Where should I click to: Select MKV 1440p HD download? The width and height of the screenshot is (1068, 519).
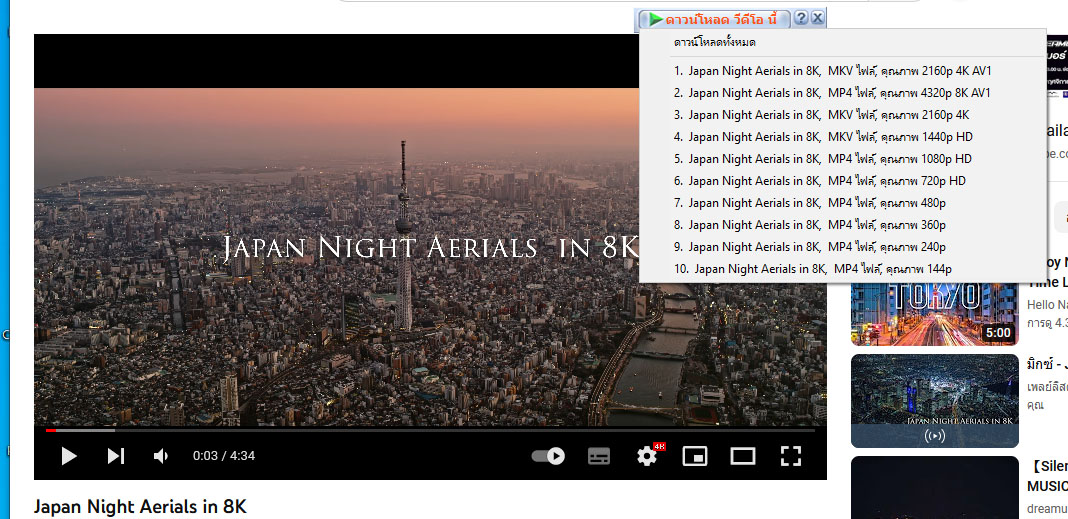(x=823, y=136)
